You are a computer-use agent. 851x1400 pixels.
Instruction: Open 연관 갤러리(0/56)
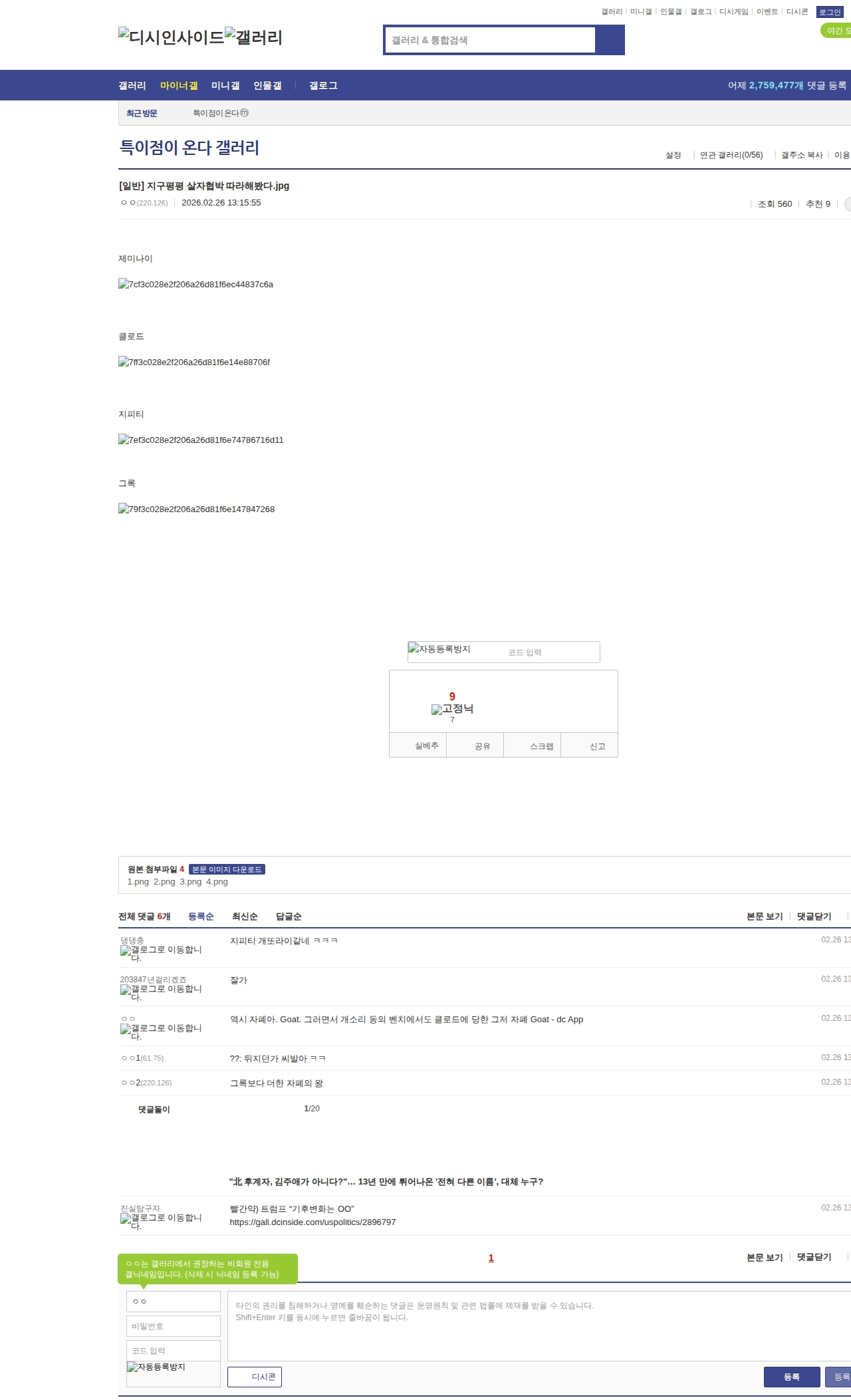pos(731,155)
